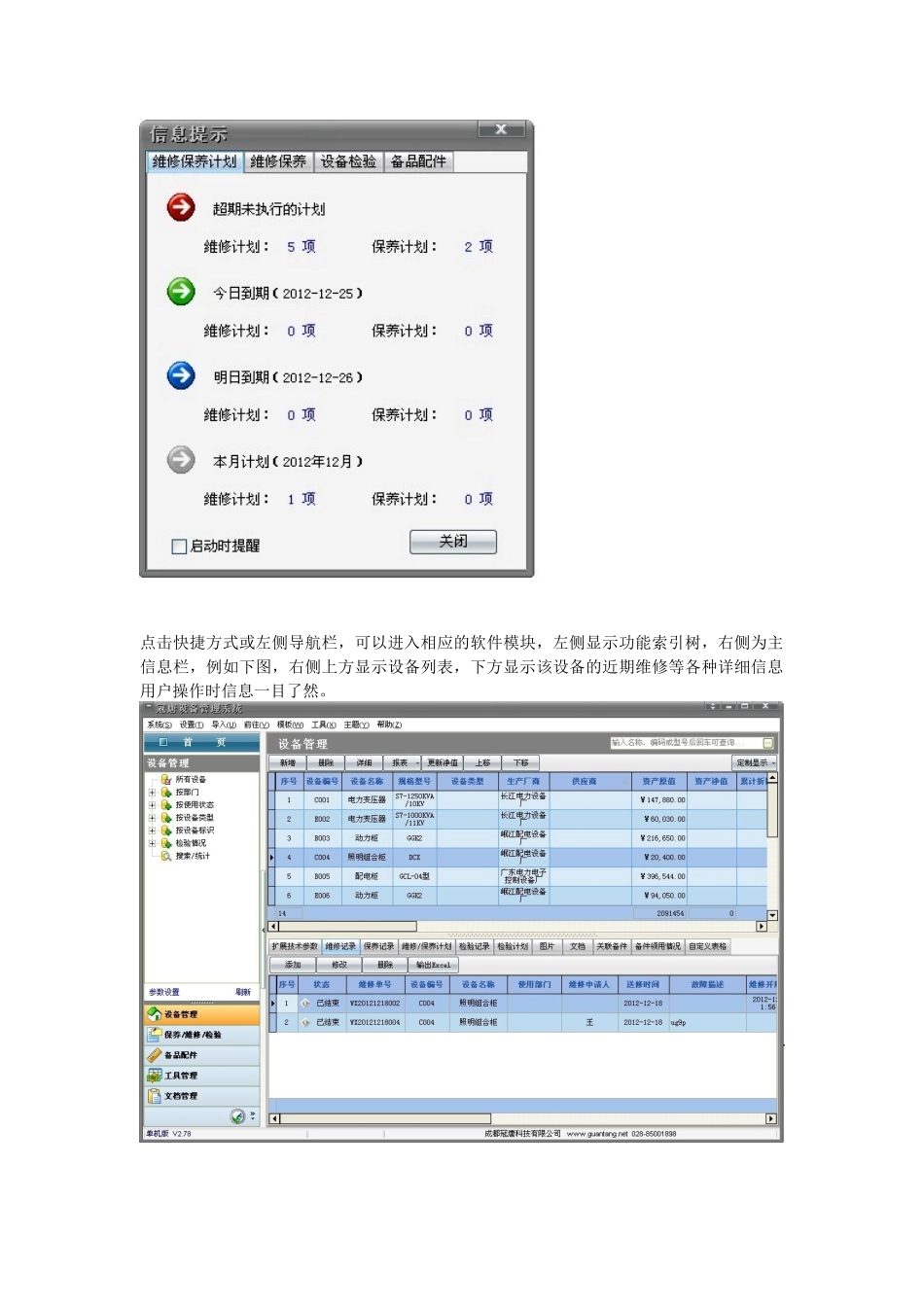Collapse left panel via splitter arrow
This screenshot has height=1307, width=924.
[x=264, y=929]
